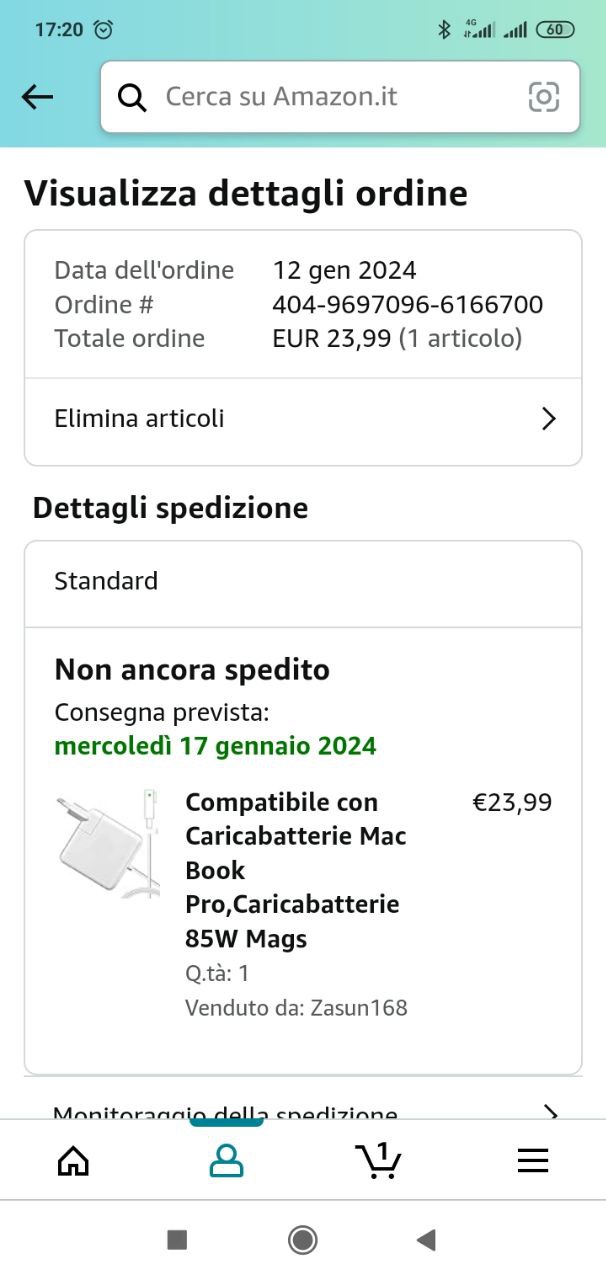Tap the order number 404-9697096-6166700
Screen dimensions: 606x1280
(x=407, y=304)
